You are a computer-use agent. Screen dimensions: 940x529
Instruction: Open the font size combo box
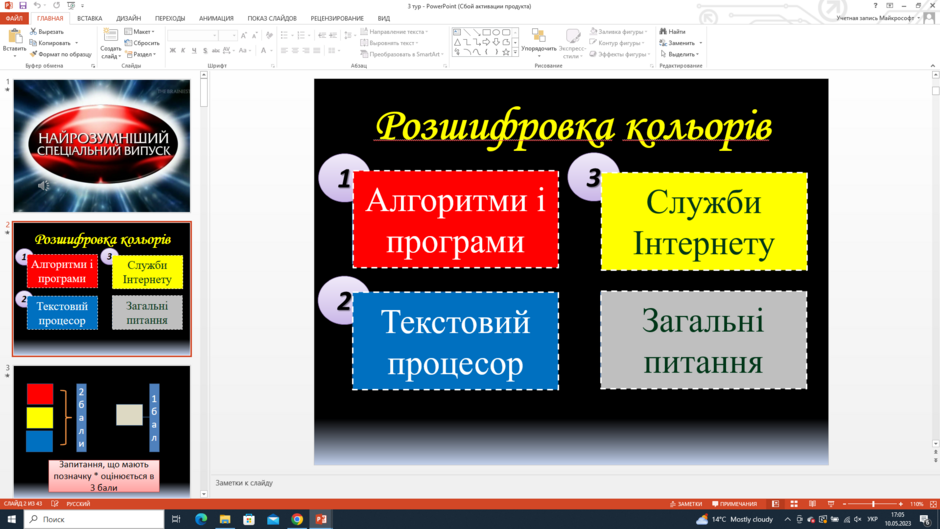(228, 36)
